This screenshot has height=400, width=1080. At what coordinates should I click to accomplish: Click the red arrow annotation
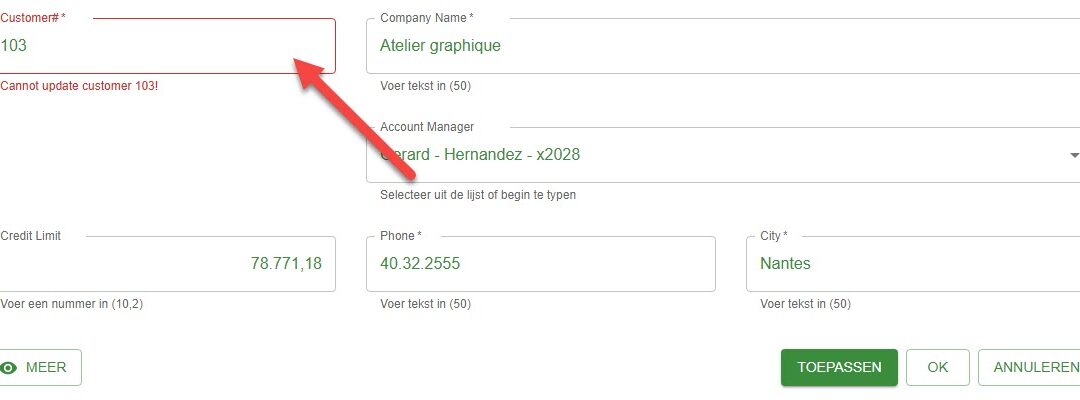point(355,118)
